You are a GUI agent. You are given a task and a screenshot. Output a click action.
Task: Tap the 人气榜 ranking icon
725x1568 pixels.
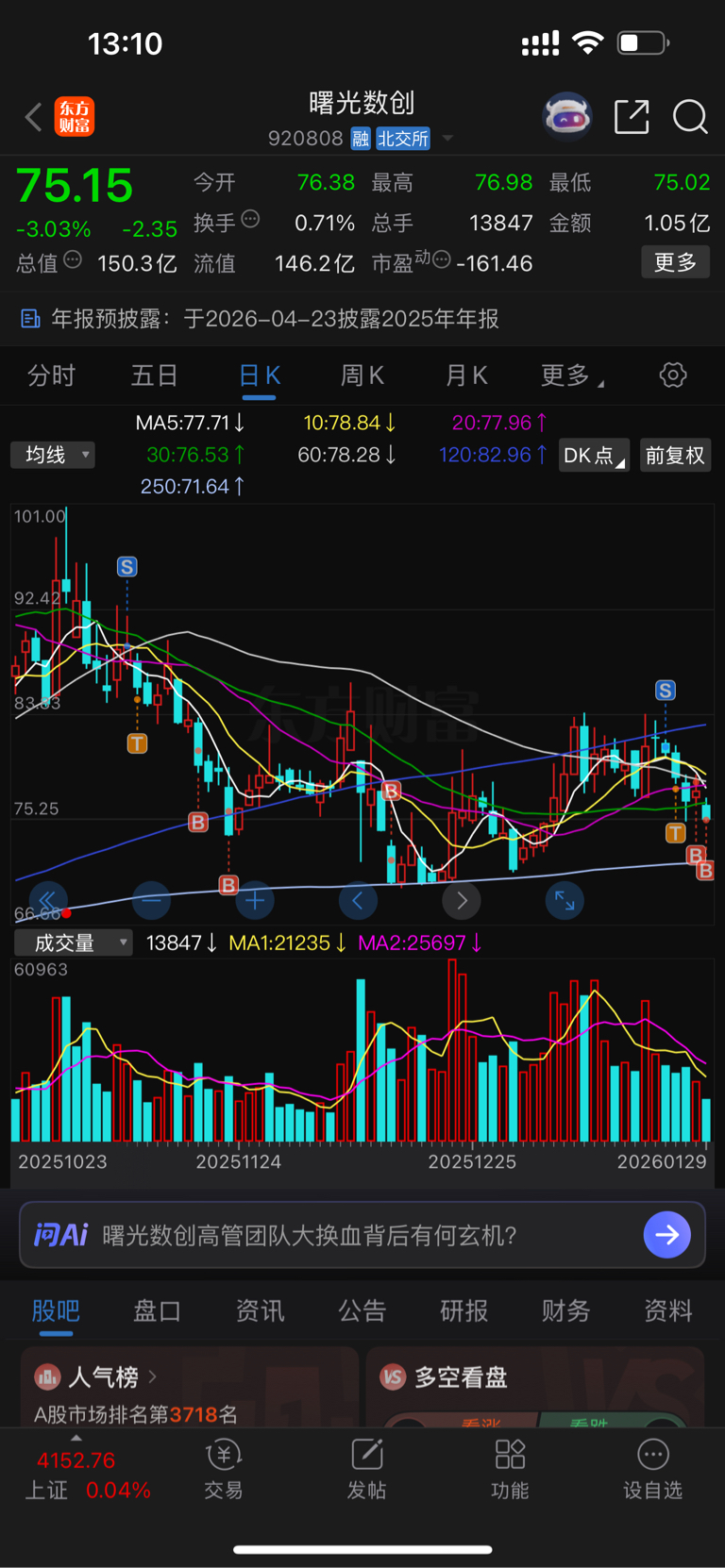coord(47,1377)
